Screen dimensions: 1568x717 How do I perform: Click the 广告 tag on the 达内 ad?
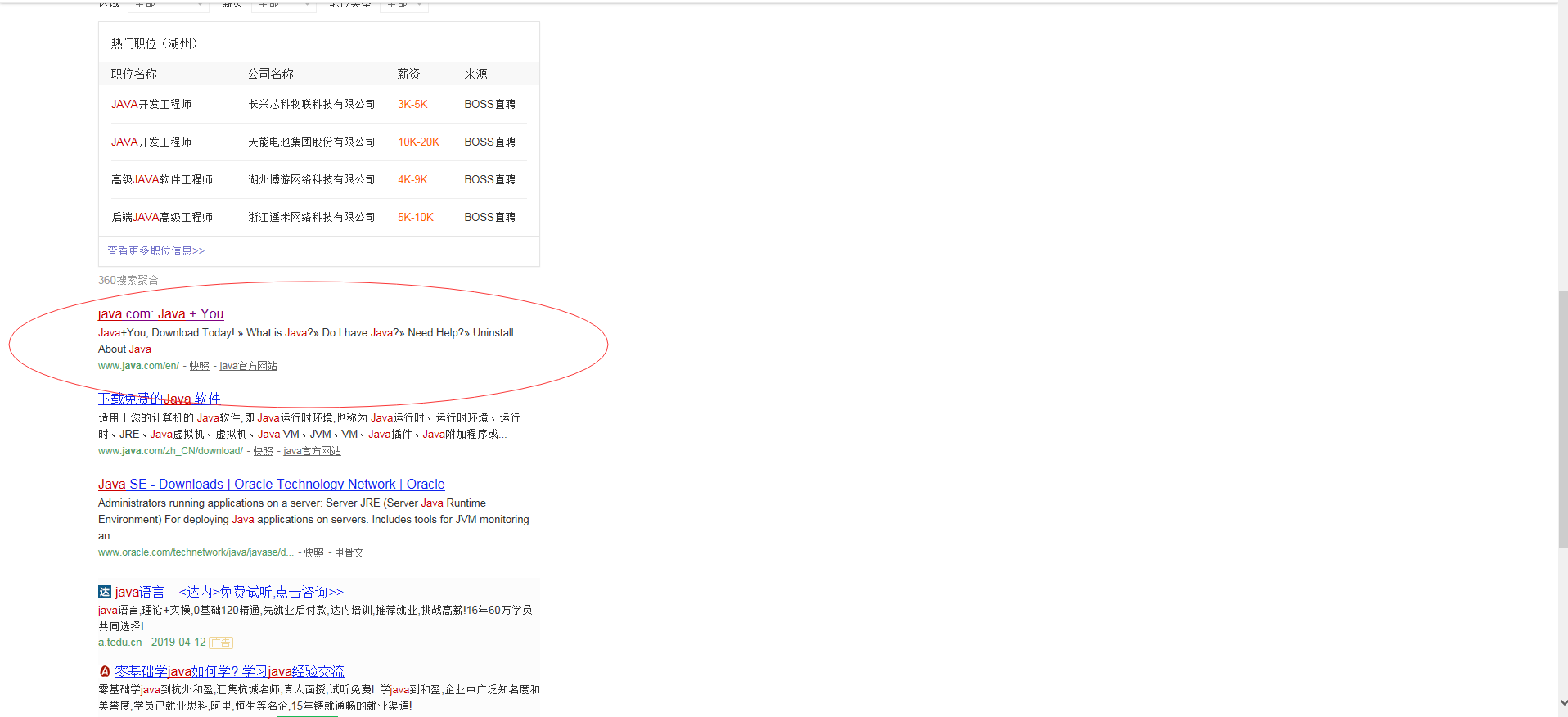pyautogui.click(x=221, y=643)
